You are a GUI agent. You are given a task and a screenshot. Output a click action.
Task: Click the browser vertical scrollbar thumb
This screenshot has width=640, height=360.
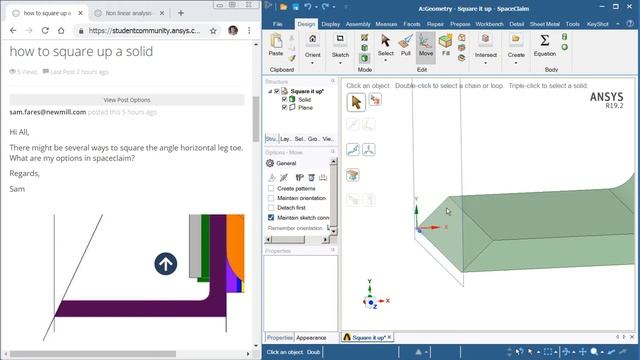tap(256, 119)
